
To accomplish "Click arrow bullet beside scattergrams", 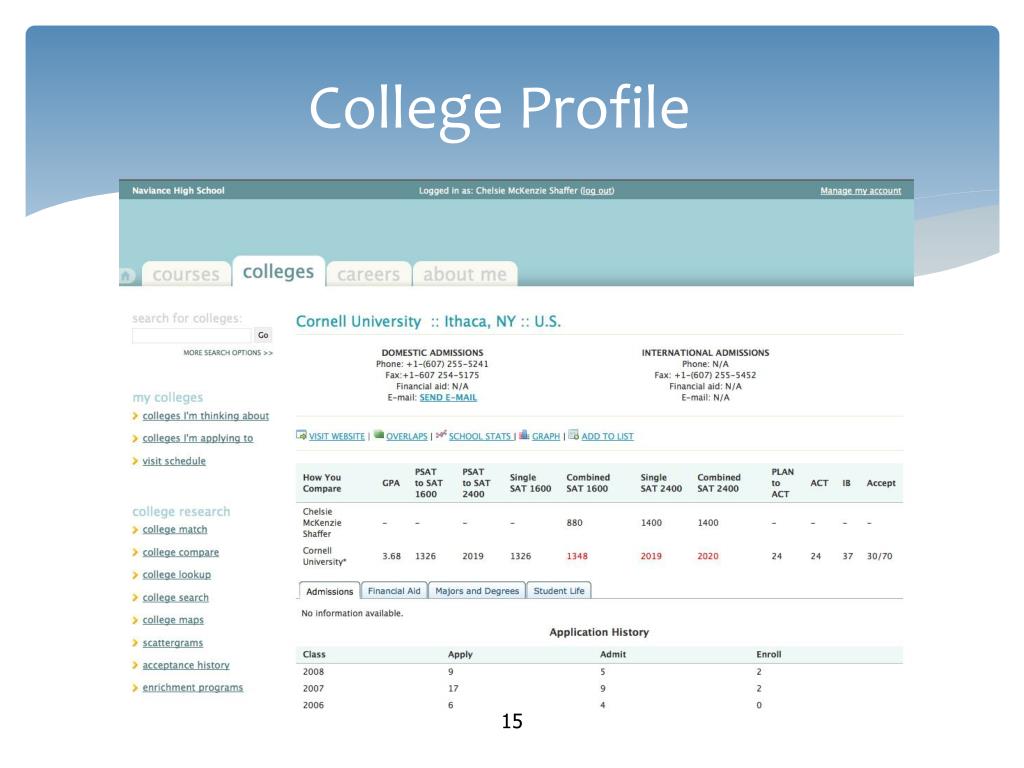I will point(135,643).
